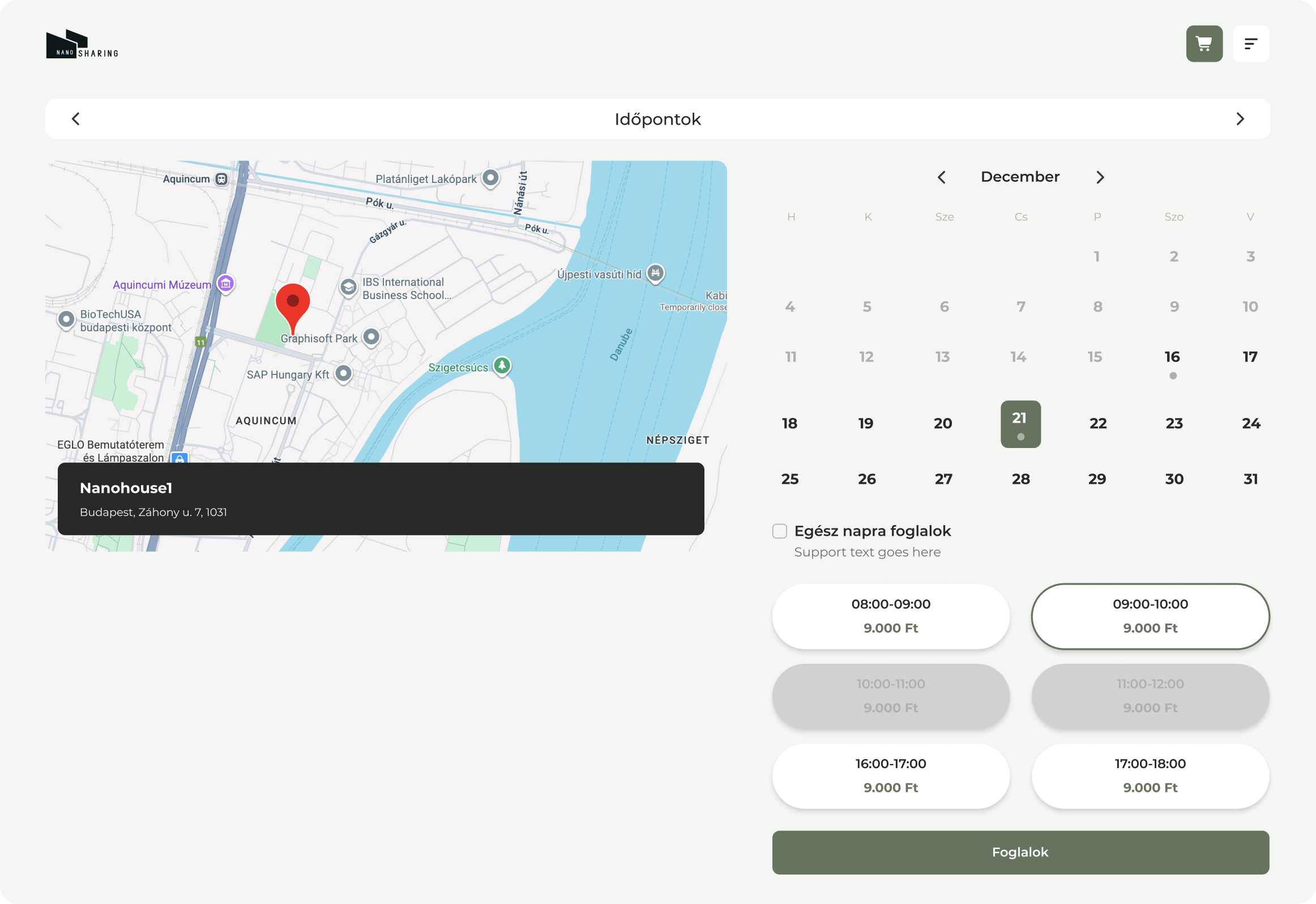Go back with the Időpontok left arrow
Image resolution: width=1316 pixels, height=904 pixels.
(x=76, y=119)
